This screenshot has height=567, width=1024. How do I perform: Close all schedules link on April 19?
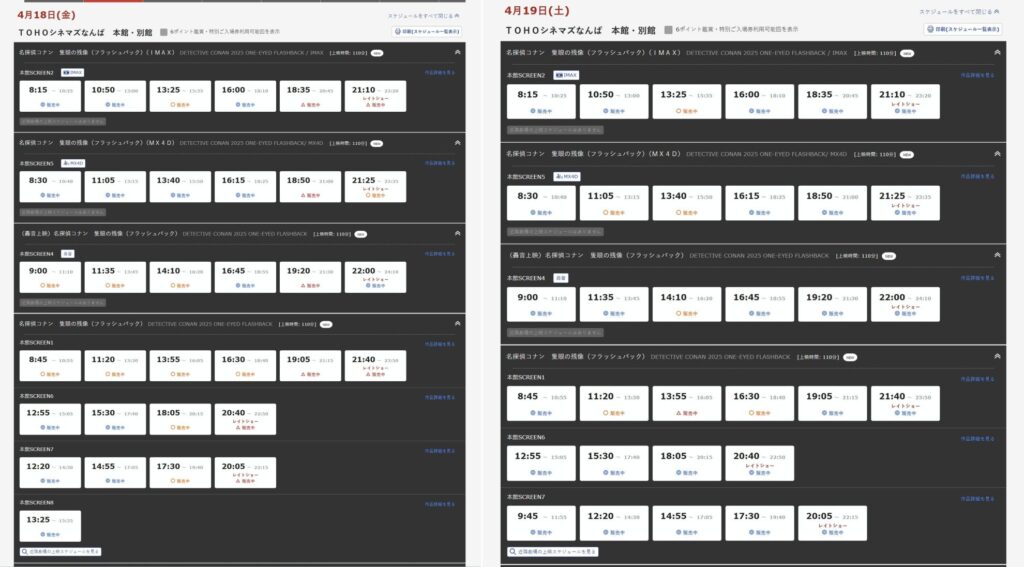959,12
